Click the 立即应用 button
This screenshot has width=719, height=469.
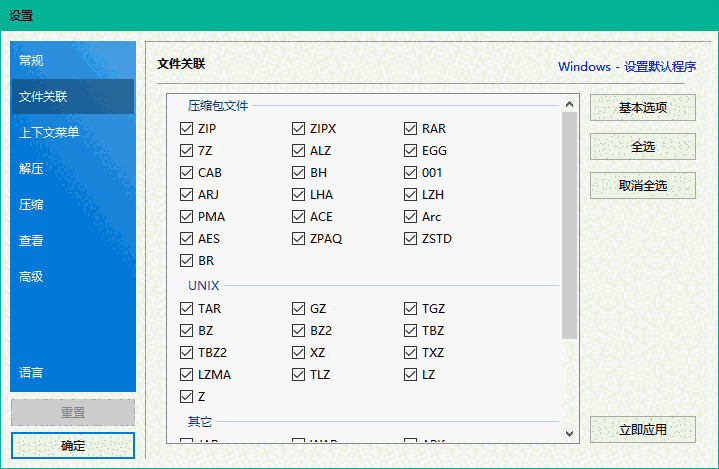642,430
